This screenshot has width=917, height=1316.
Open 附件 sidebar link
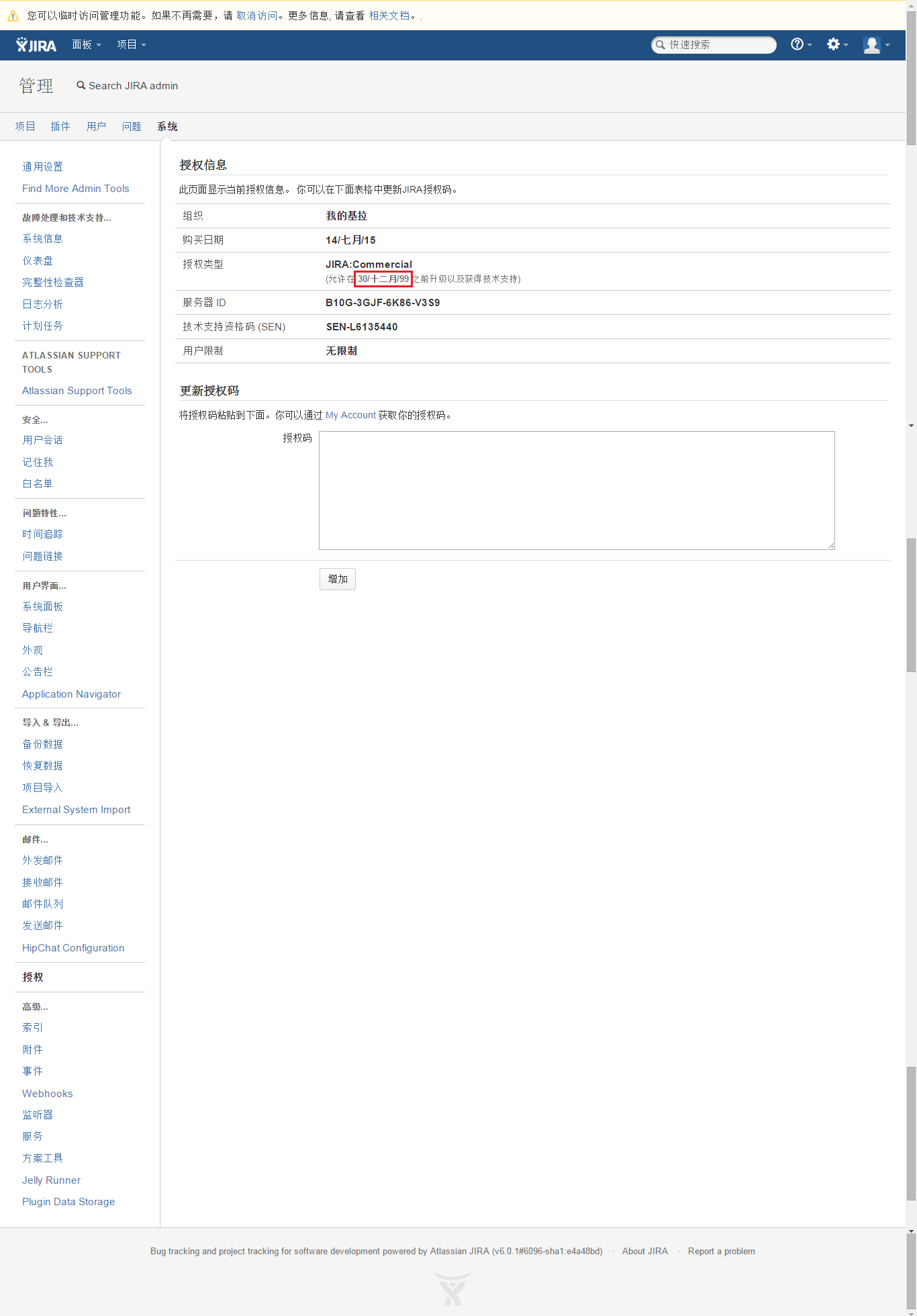click(x=32, y=1049)
